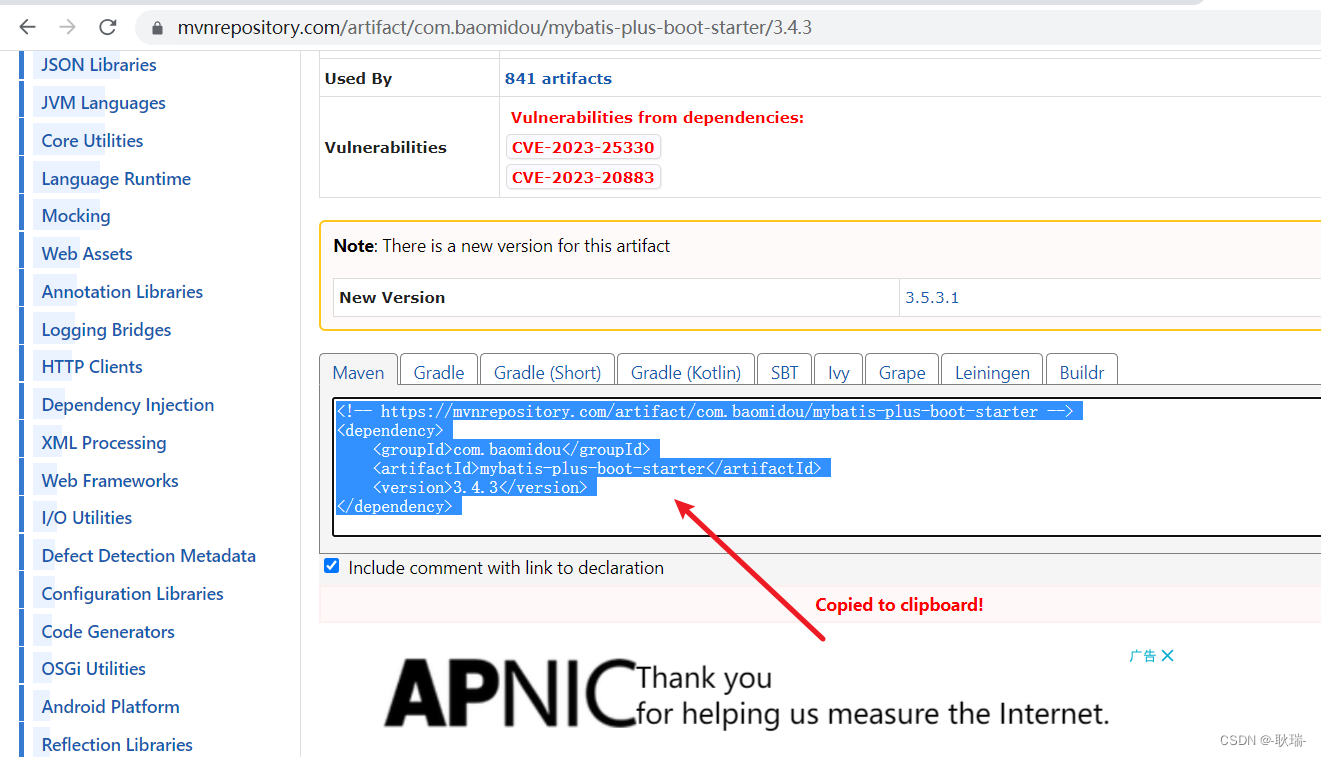The image size is (1321, 757).
Task: Reload the page with refresh icon
Action: pyautogui.click(x=108, y=27)
